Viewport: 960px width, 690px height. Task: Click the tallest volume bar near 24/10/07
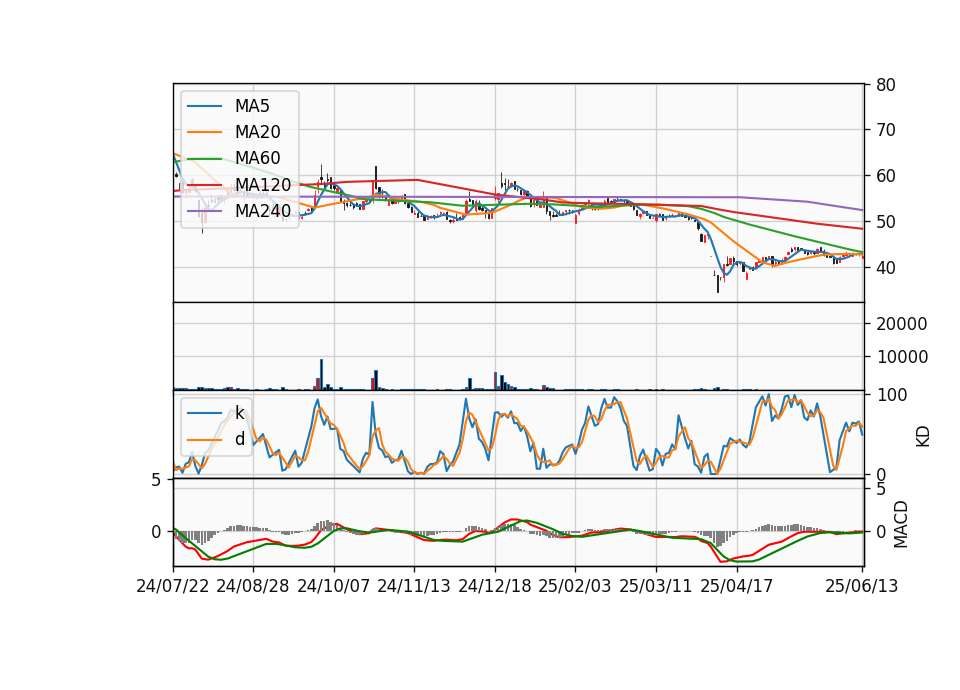pos(321,375)
